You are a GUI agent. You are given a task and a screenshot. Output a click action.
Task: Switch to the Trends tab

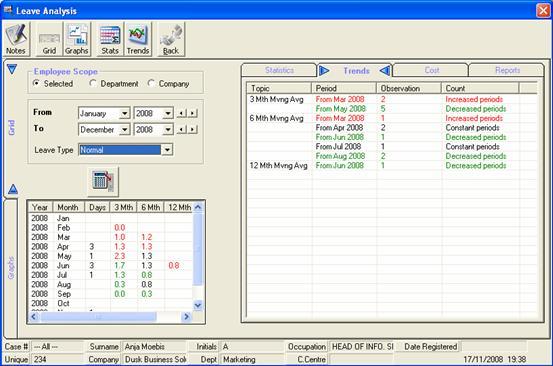[356, 71]
